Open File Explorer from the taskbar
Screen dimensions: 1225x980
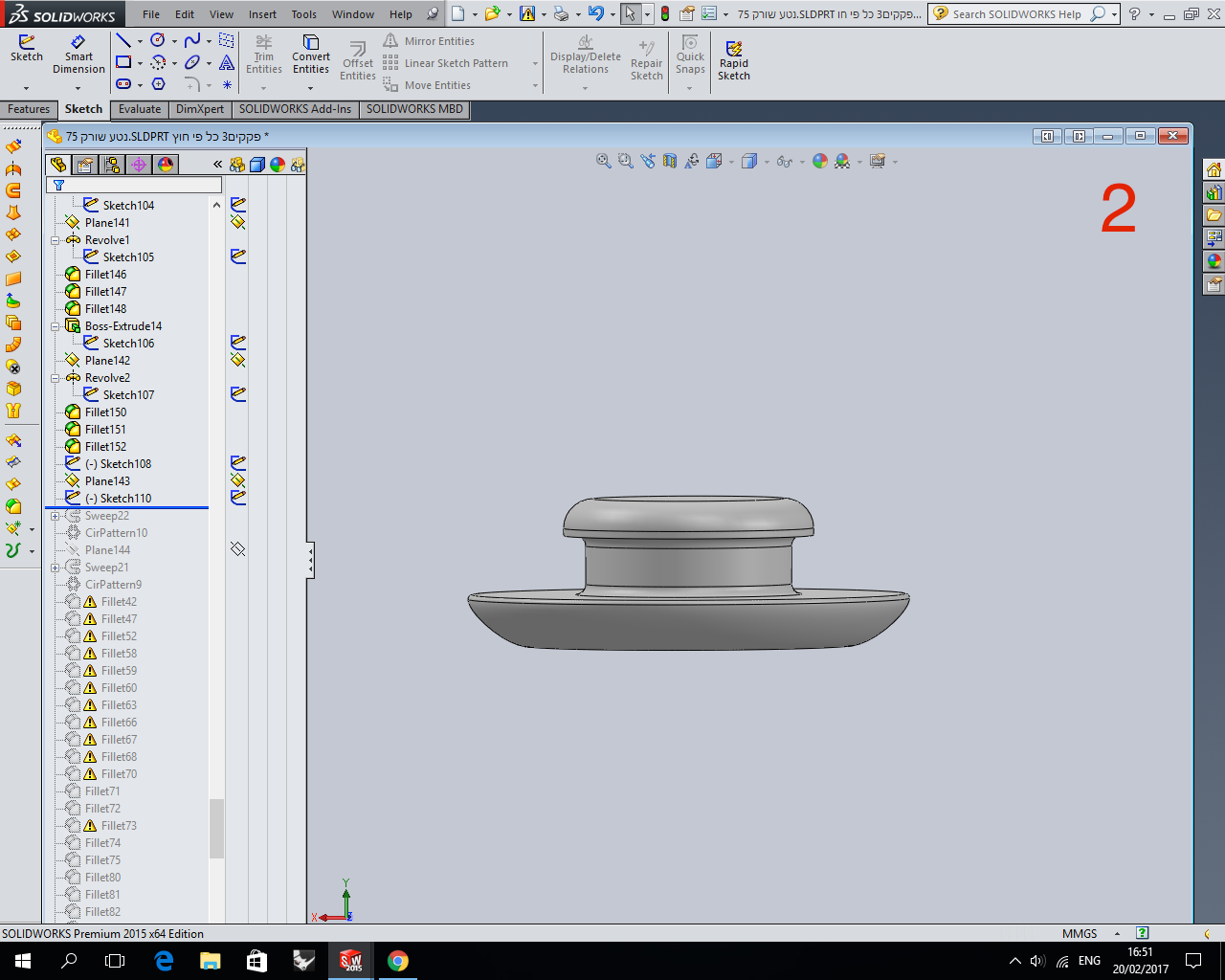(x=210, y=961)
